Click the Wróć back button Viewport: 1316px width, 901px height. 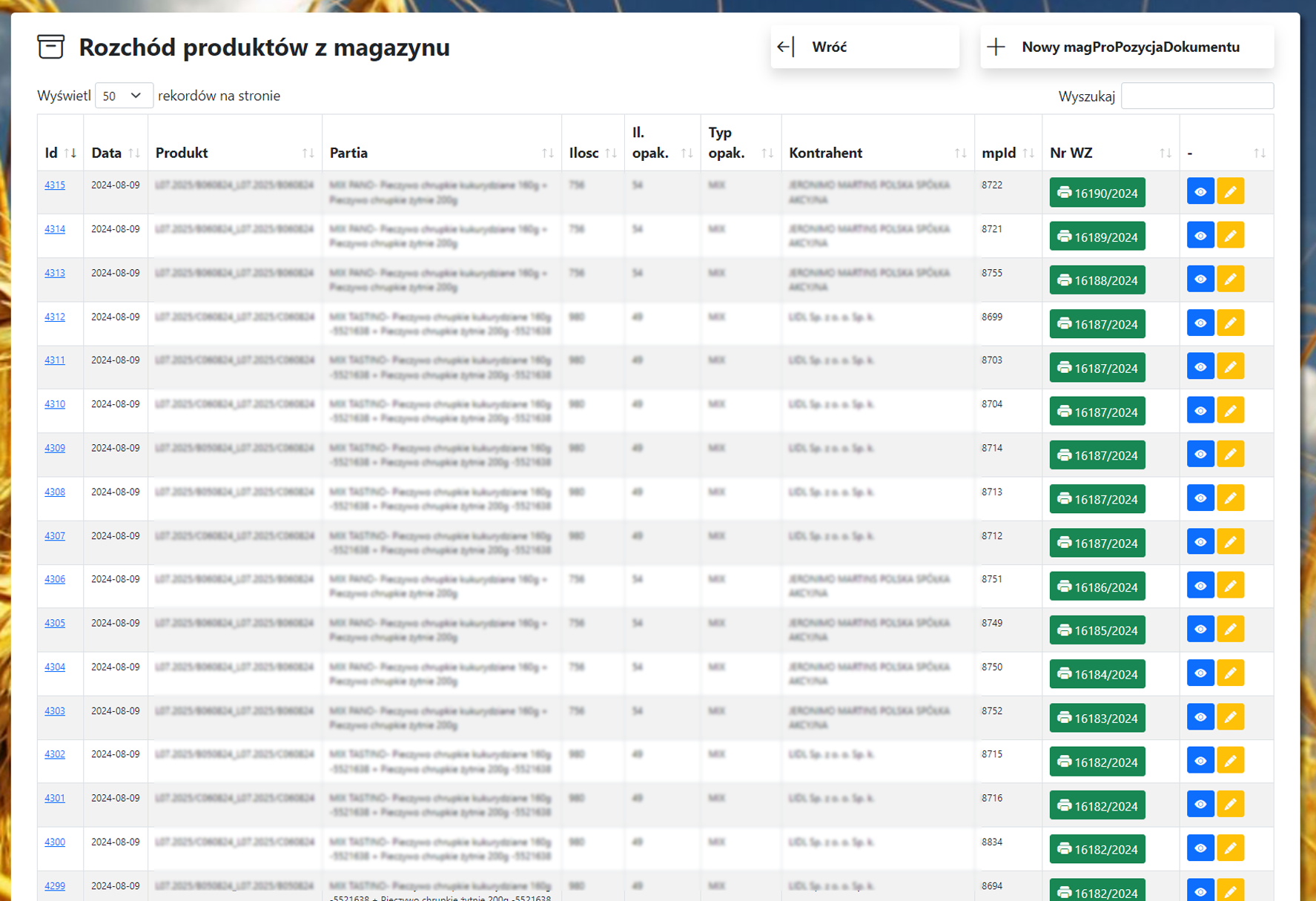pyautogui.click(x=864, y=47)
